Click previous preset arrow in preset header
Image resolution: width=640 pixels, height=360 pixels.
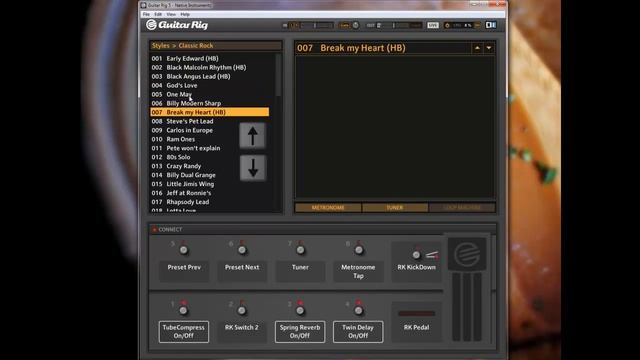pos(477,48)
